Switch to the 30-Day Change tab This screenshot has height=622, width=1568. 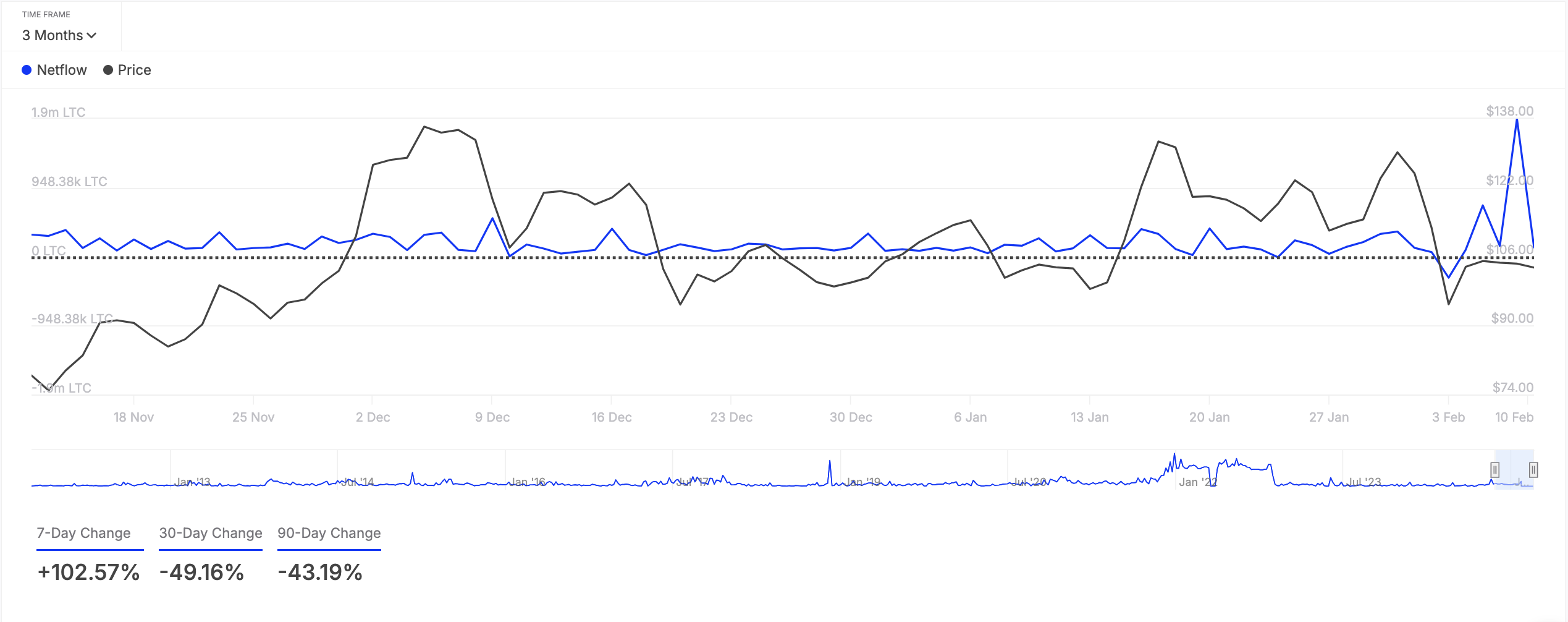tap(211, 533)
